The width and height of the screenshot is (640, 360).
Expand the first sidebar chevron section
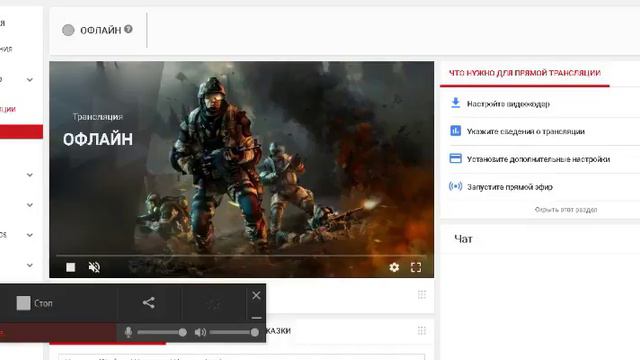(x=30, y=80)
